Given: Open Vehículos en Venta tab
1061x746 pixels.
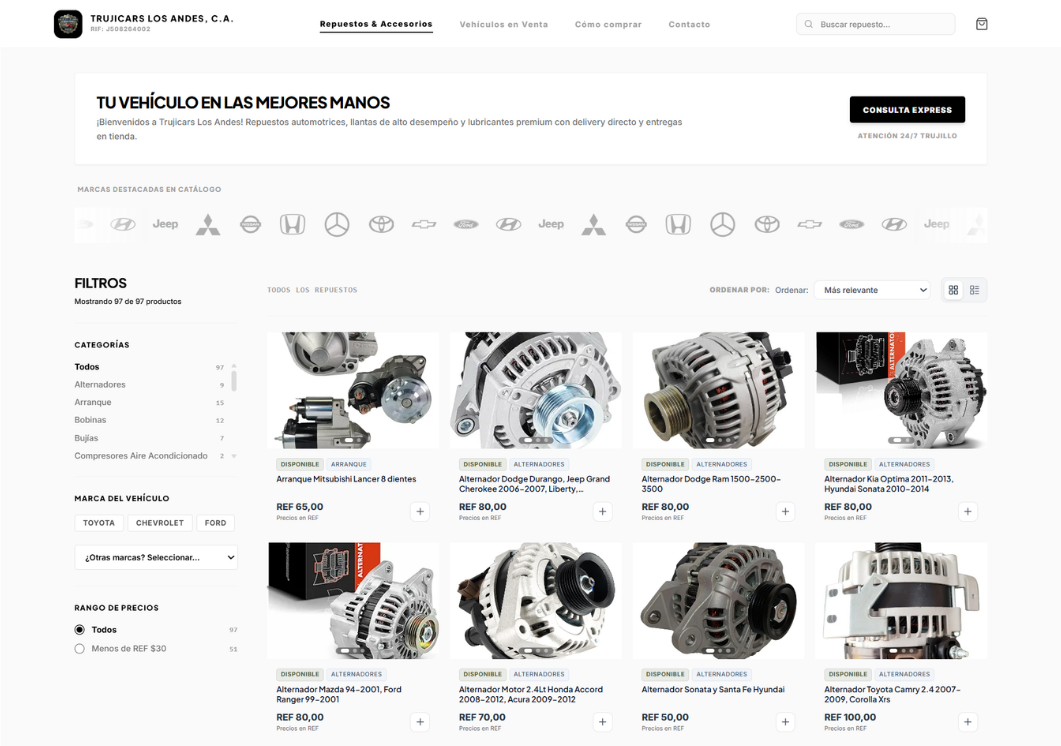Looking at the screenshot, I should click(503, 24).
